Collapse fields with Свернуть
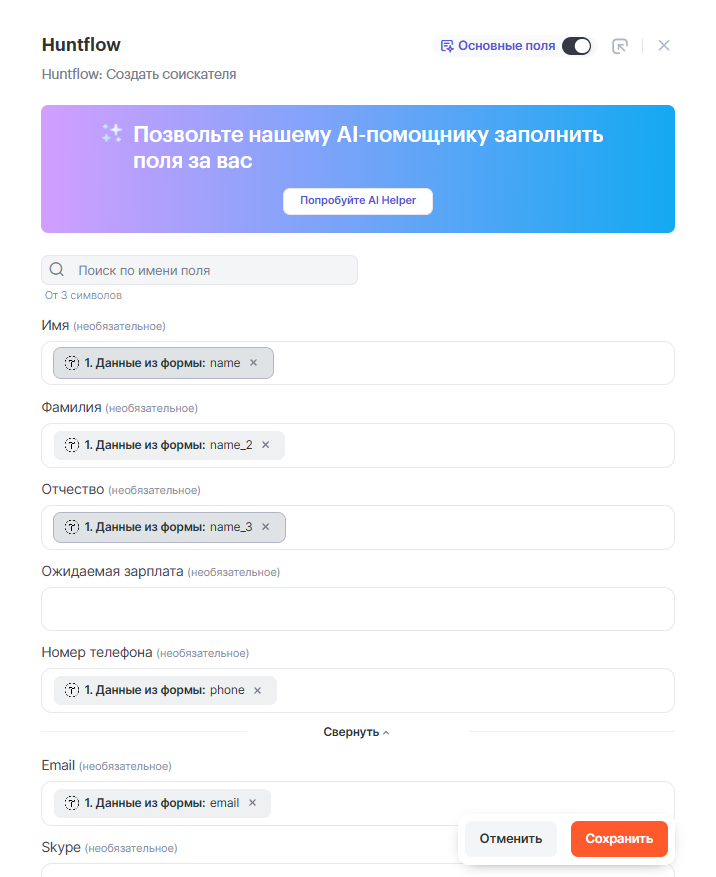The width and height of the screenshot is (716, 877). (x=357, y=732)
